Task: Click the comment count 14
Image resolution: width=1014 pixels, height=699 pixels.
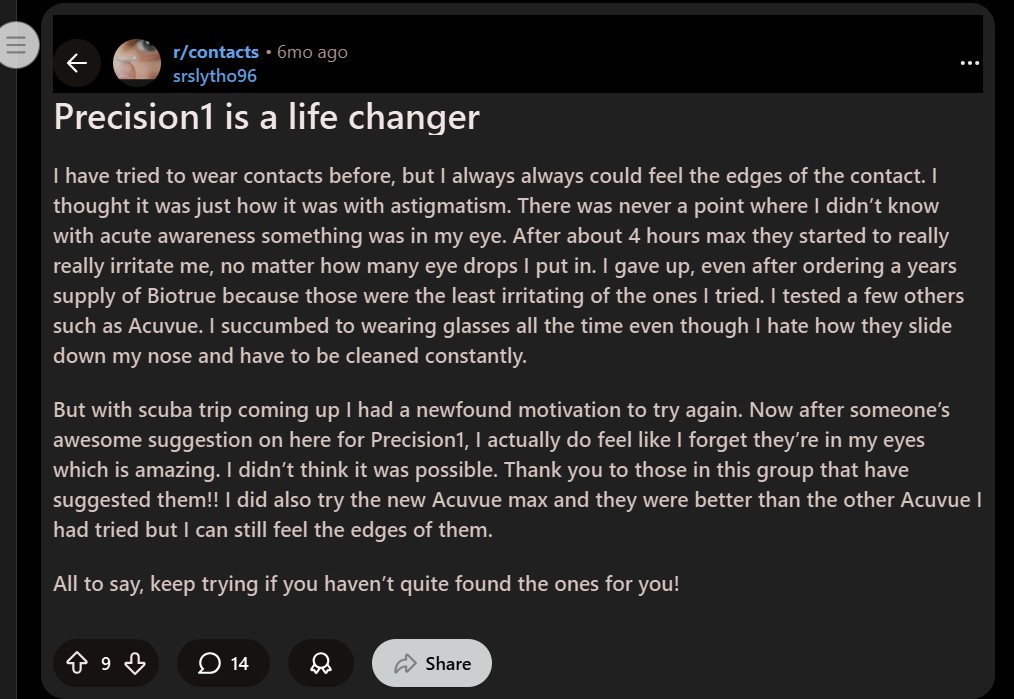Action: (x=240, y=663)
